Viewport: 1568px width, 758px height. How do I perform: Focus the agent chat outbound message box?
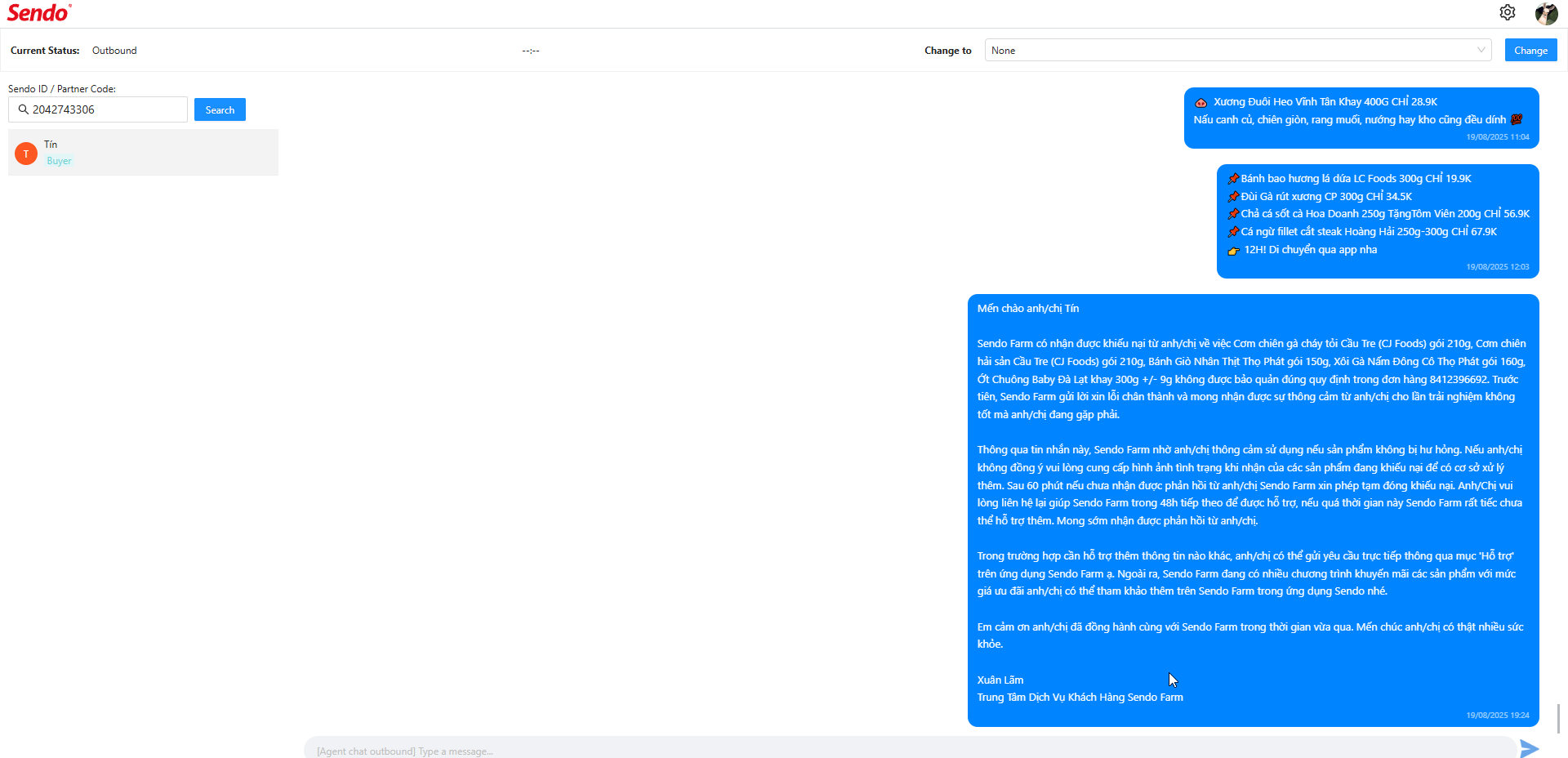(910, 748)
